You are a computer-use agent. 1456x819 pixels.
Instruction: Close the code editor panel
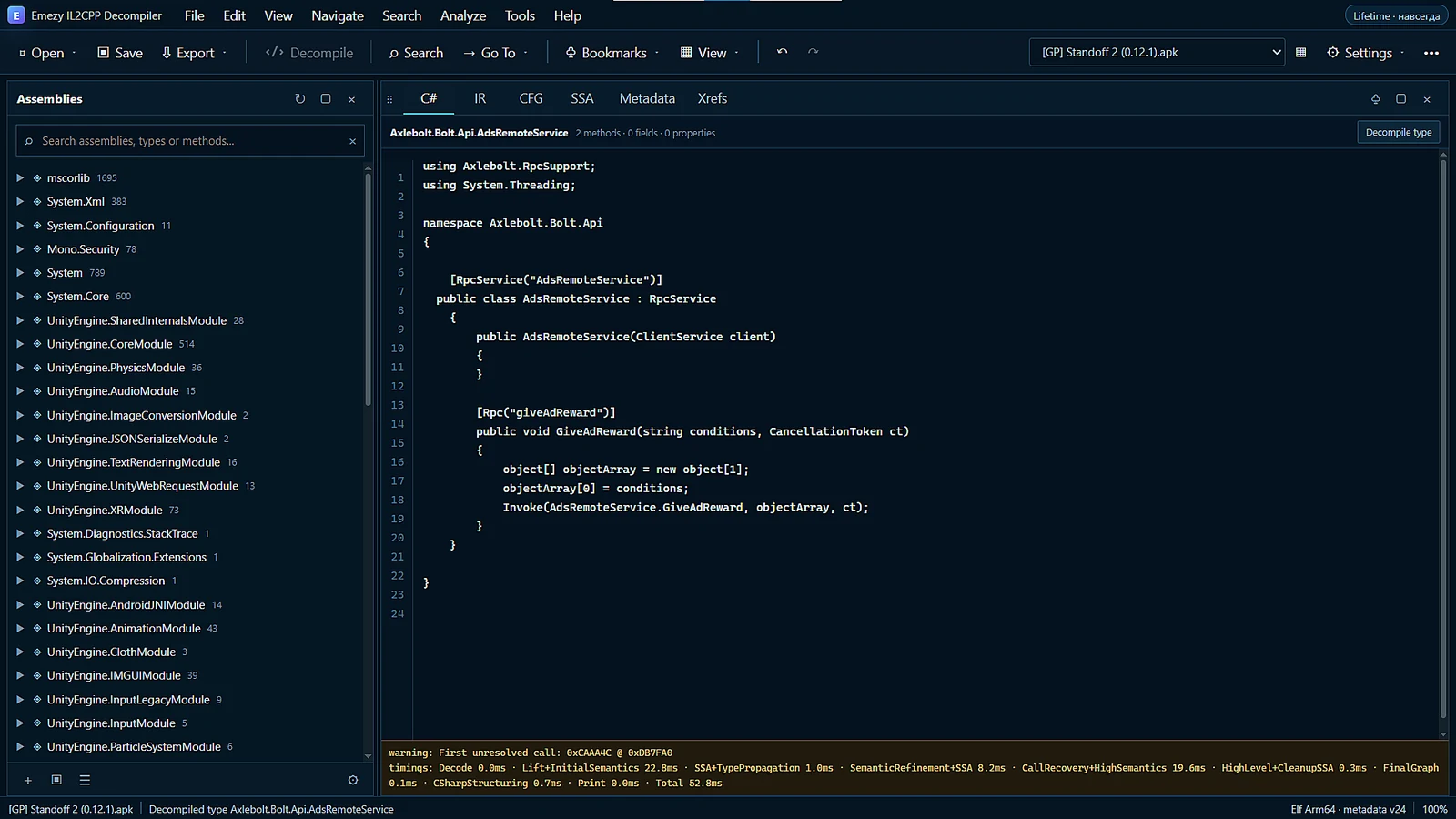pos(1427,98)
